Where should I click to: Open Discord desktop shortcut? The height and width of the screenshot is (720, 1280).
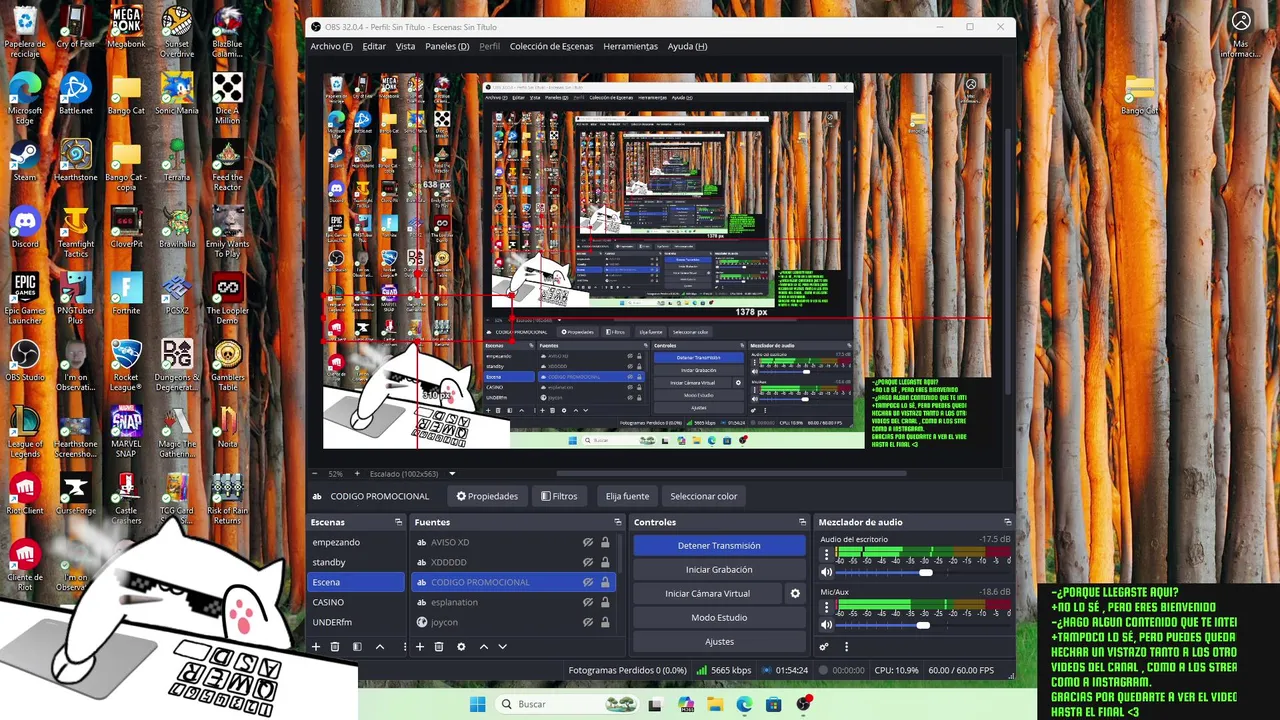pos(25,227)
